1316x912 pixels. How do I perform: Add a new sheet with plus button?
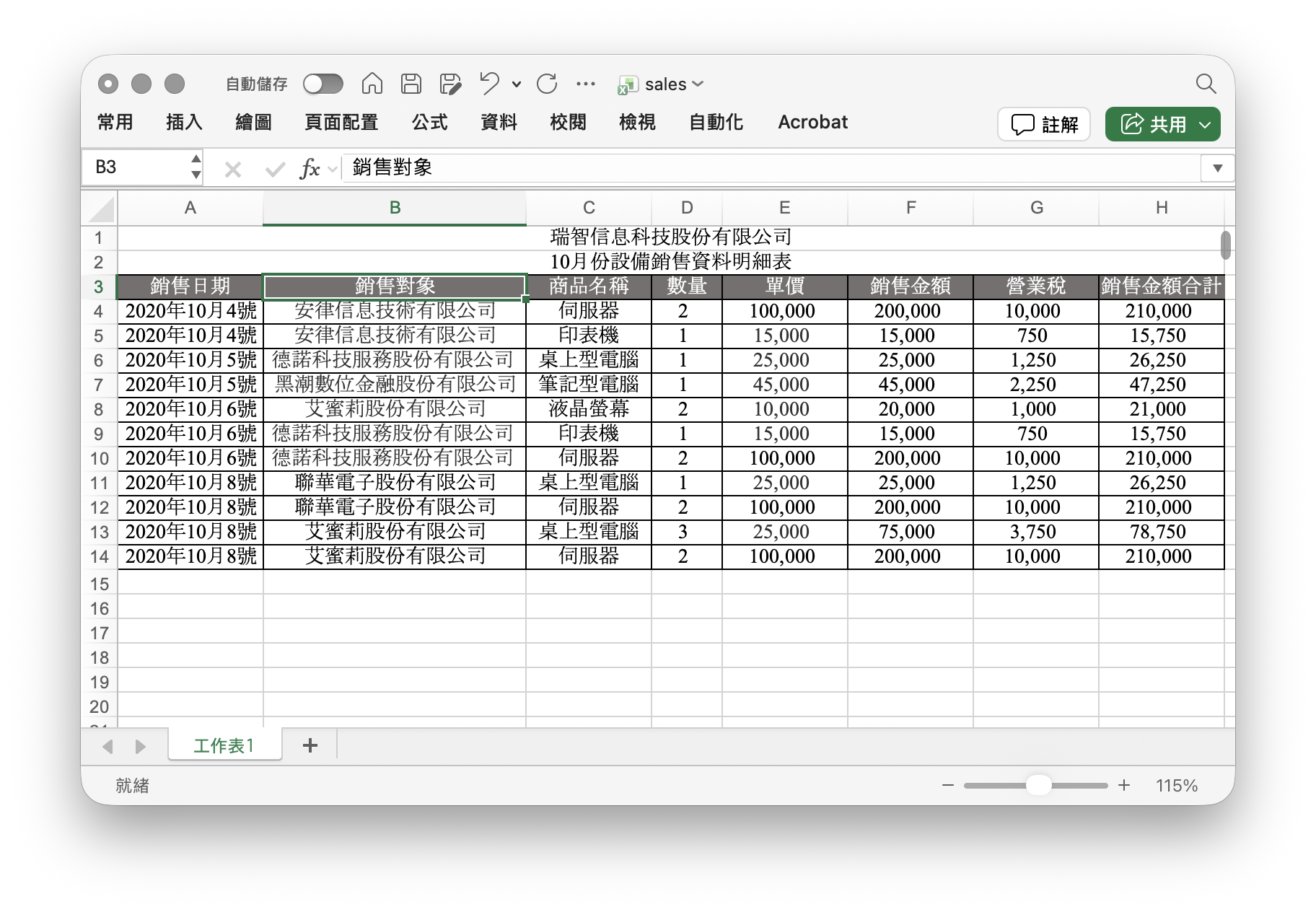(x=310, y=745)
